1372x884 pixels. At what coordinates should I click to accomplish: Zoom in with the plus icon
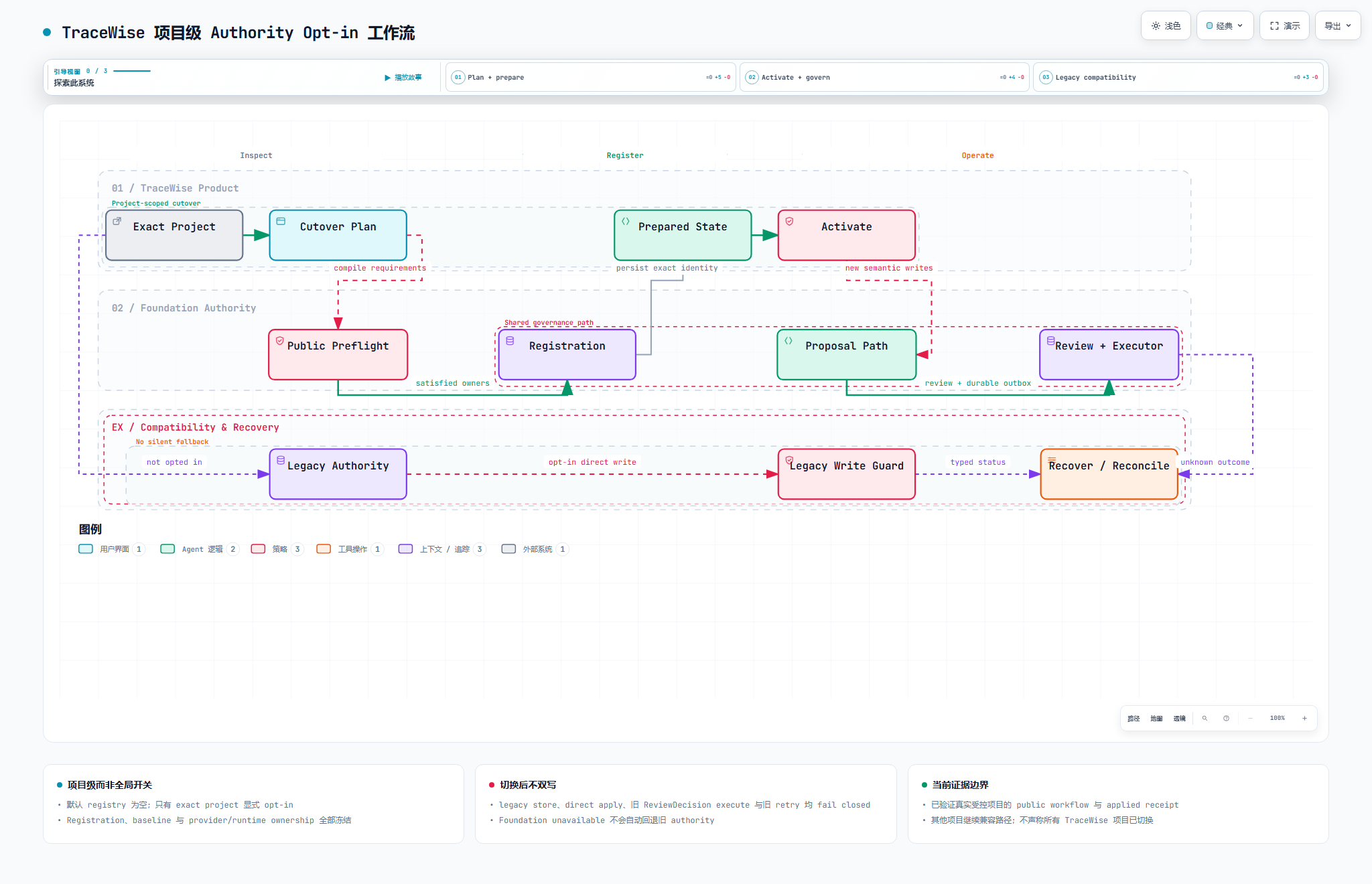point(1304,718)
